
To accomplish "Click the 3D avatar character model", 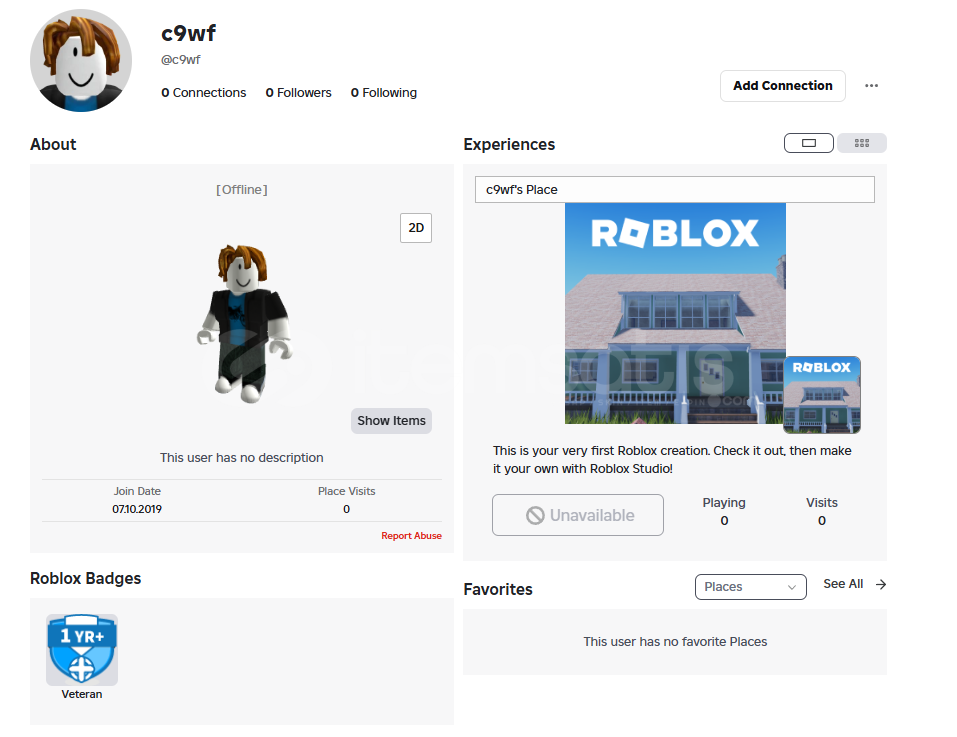I will coord(244,323).
